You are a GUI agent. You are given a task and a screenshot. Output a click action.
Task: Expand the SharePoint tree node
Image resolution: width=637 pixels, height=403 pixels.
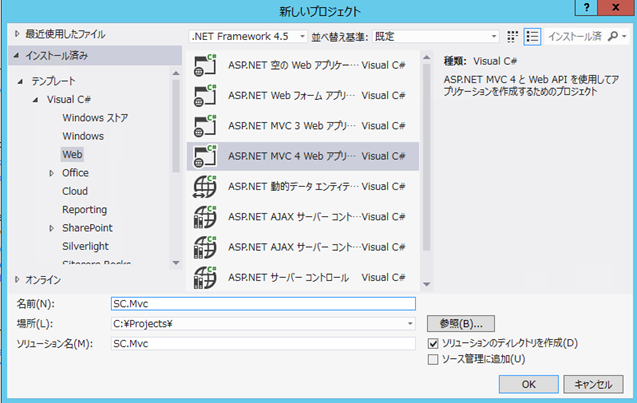[52, 228]
